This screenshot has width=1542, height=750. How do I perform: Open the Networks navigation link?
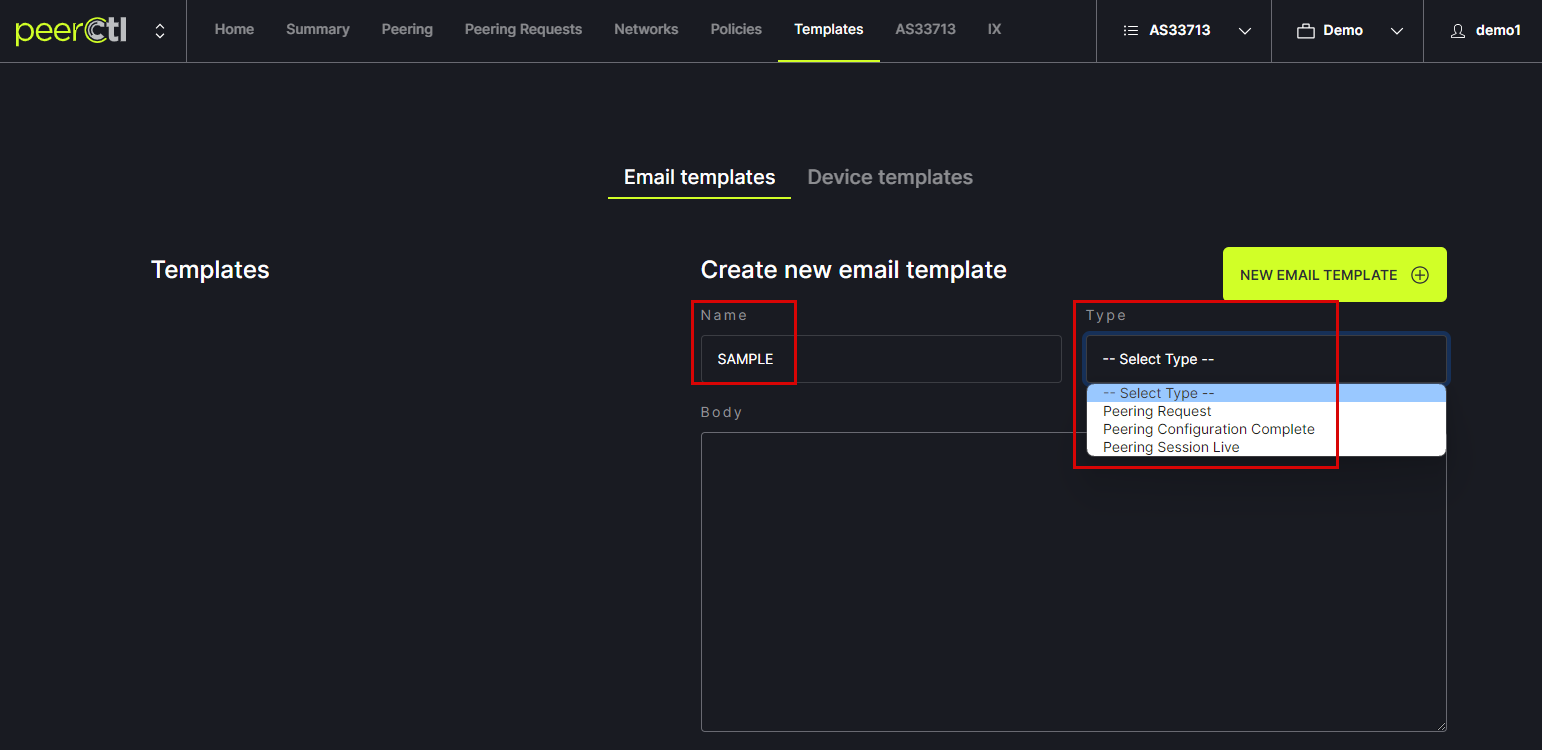646,30
